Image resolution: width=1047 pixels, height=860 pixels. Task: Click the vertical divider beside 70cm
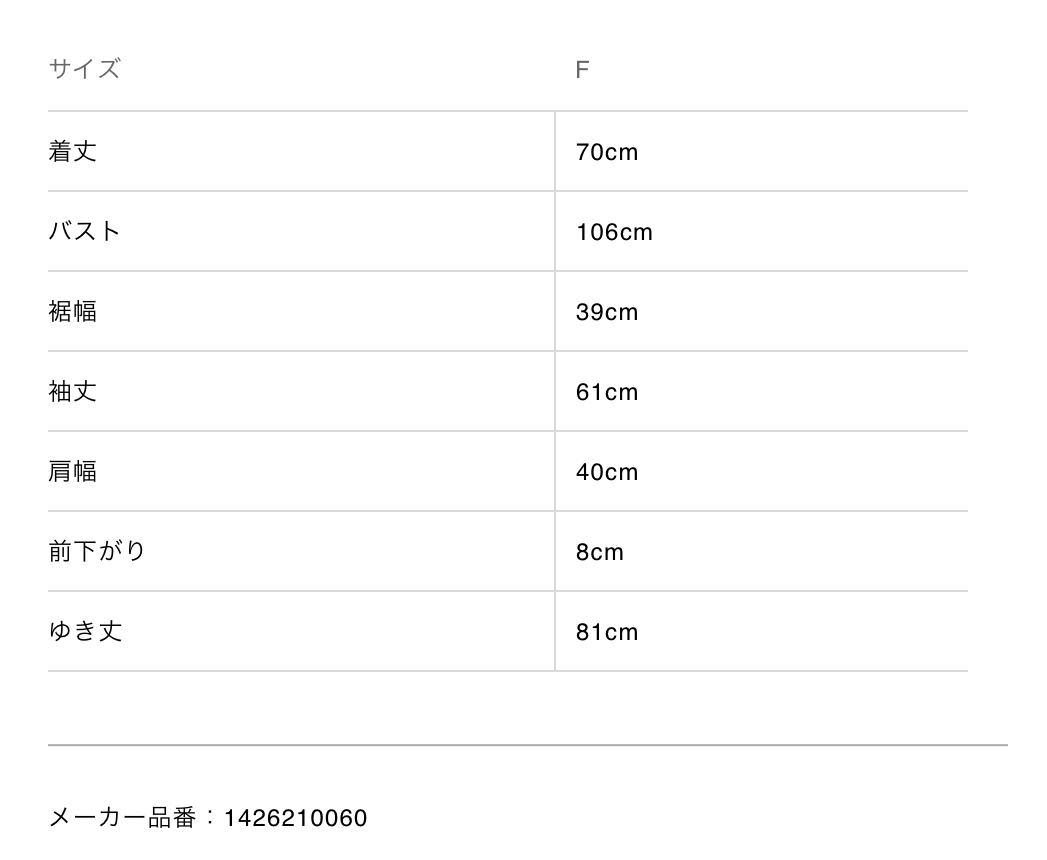pyautogui.click(x=555, y=151)
